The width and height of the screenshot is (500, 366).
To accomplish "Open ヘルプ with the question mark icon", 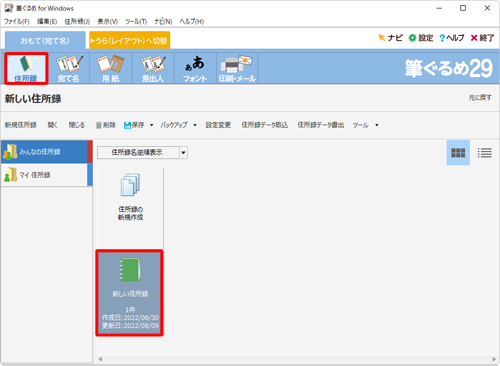I will pyautogui.click(x=452, y=38).
